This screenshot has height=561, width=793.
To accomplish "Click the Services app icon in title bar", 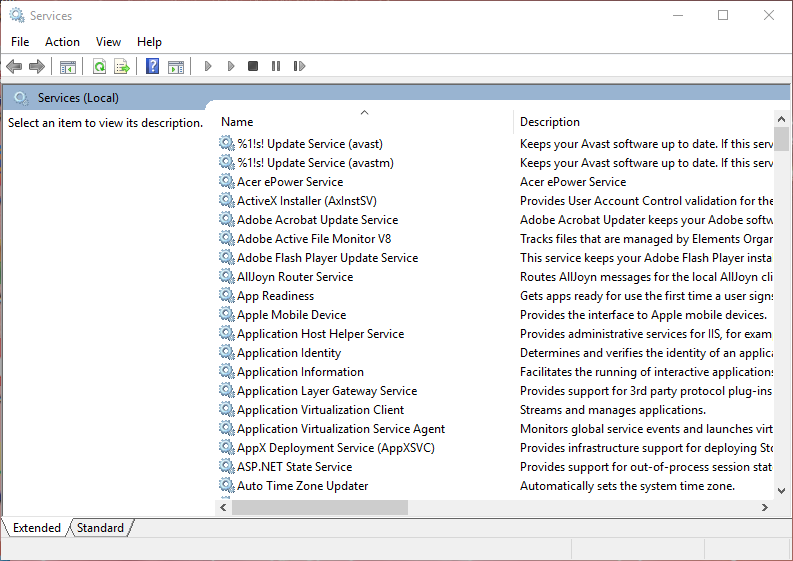I will [x=17, y=16].
